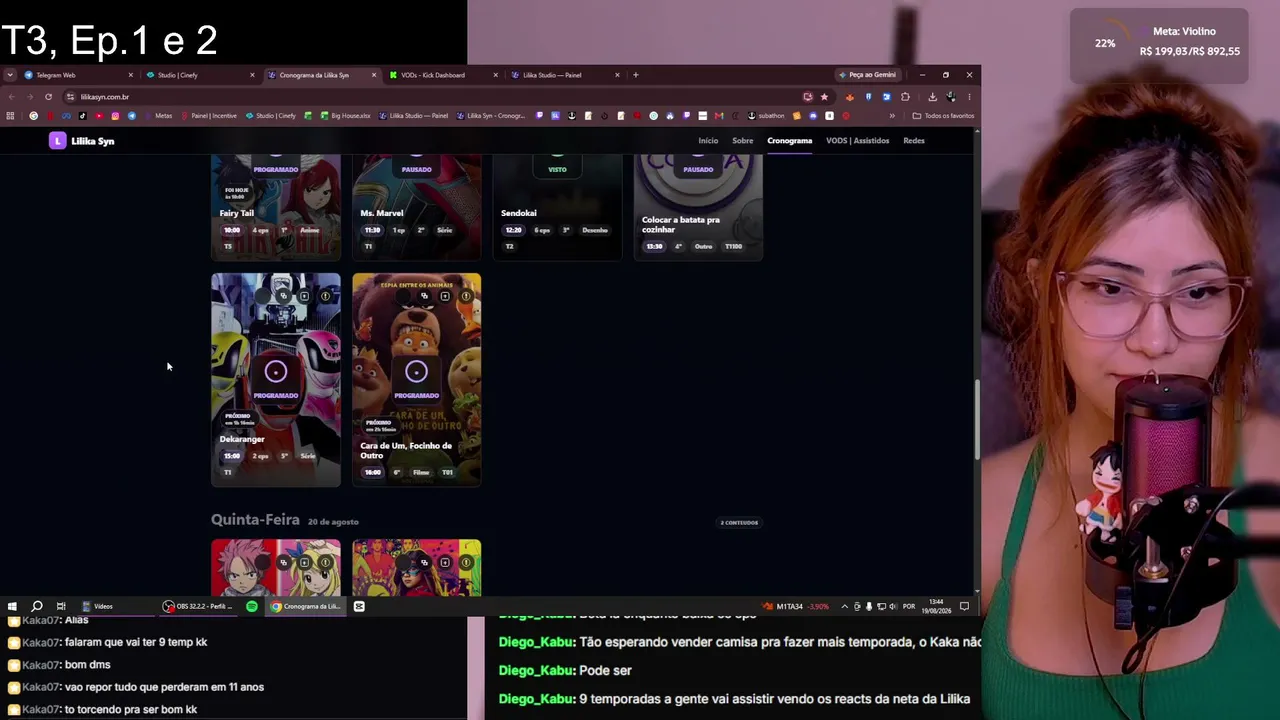Select the Cronograma nav item

[790, 141]
